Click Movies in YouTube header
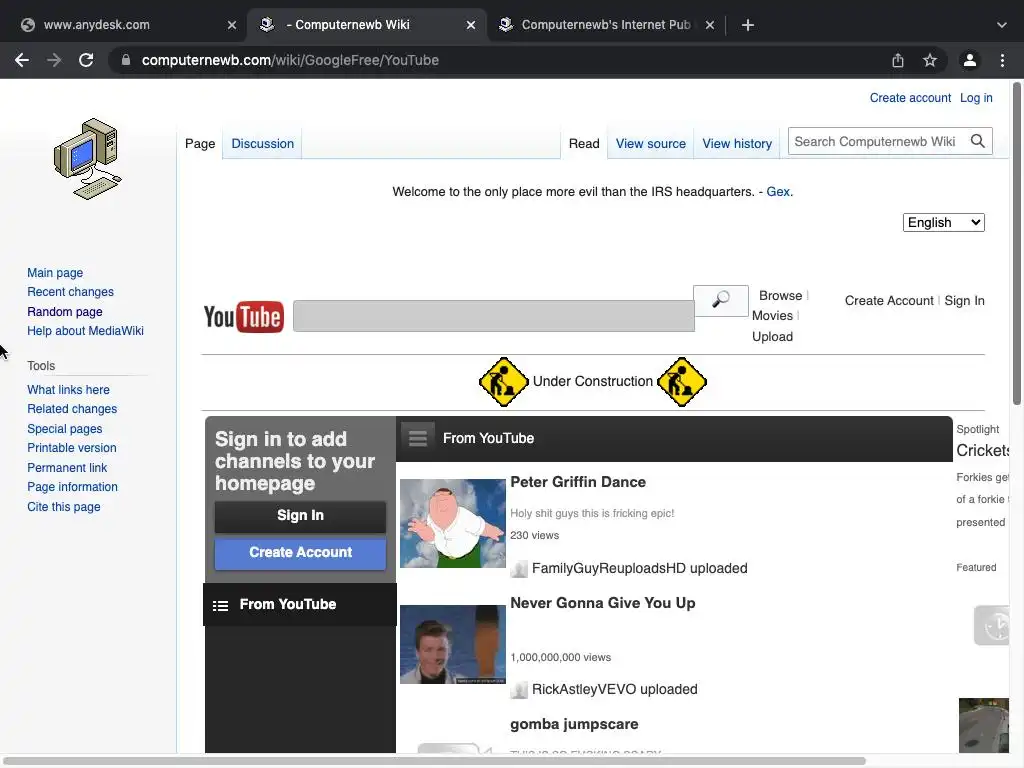Viewport: 1024px width, 768px height. [772, 315]
